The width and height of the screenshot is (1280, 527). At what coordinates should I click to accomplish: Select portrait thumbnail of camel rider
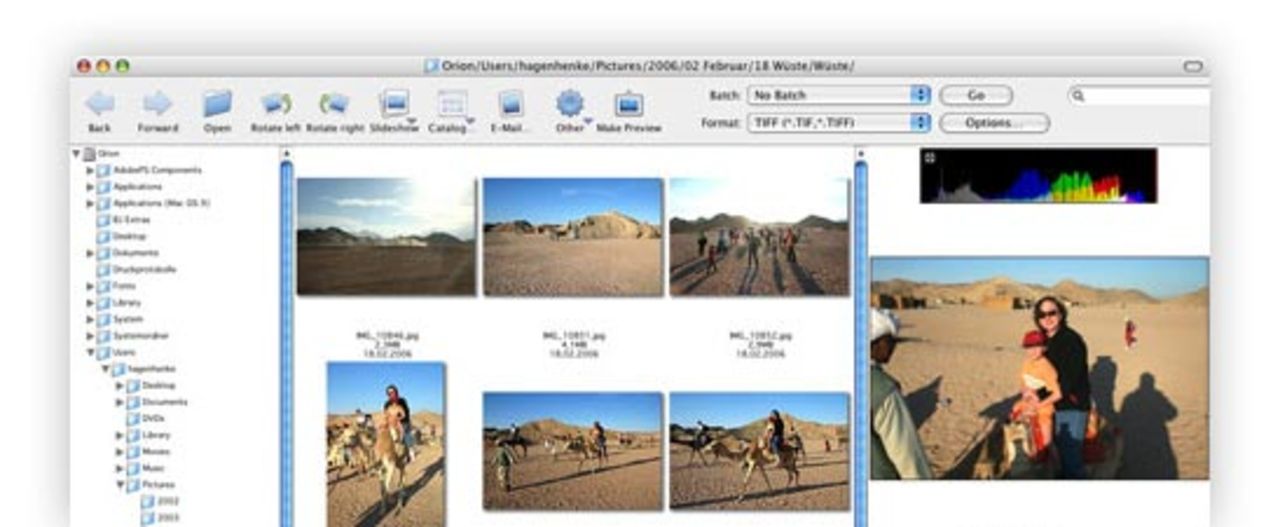[386, 444]
